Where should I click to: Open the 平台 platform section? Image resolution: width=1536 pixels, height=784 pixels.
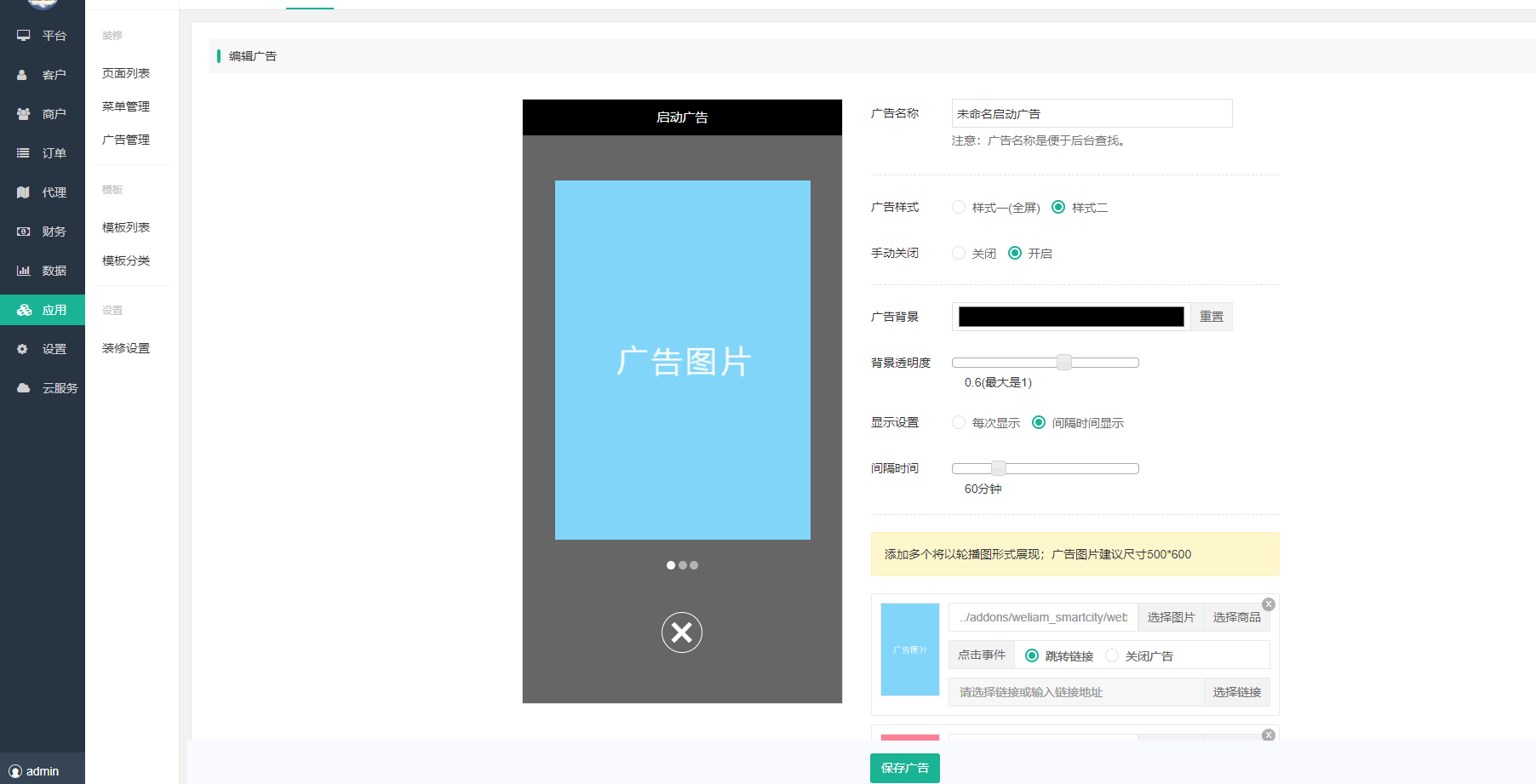43,36
